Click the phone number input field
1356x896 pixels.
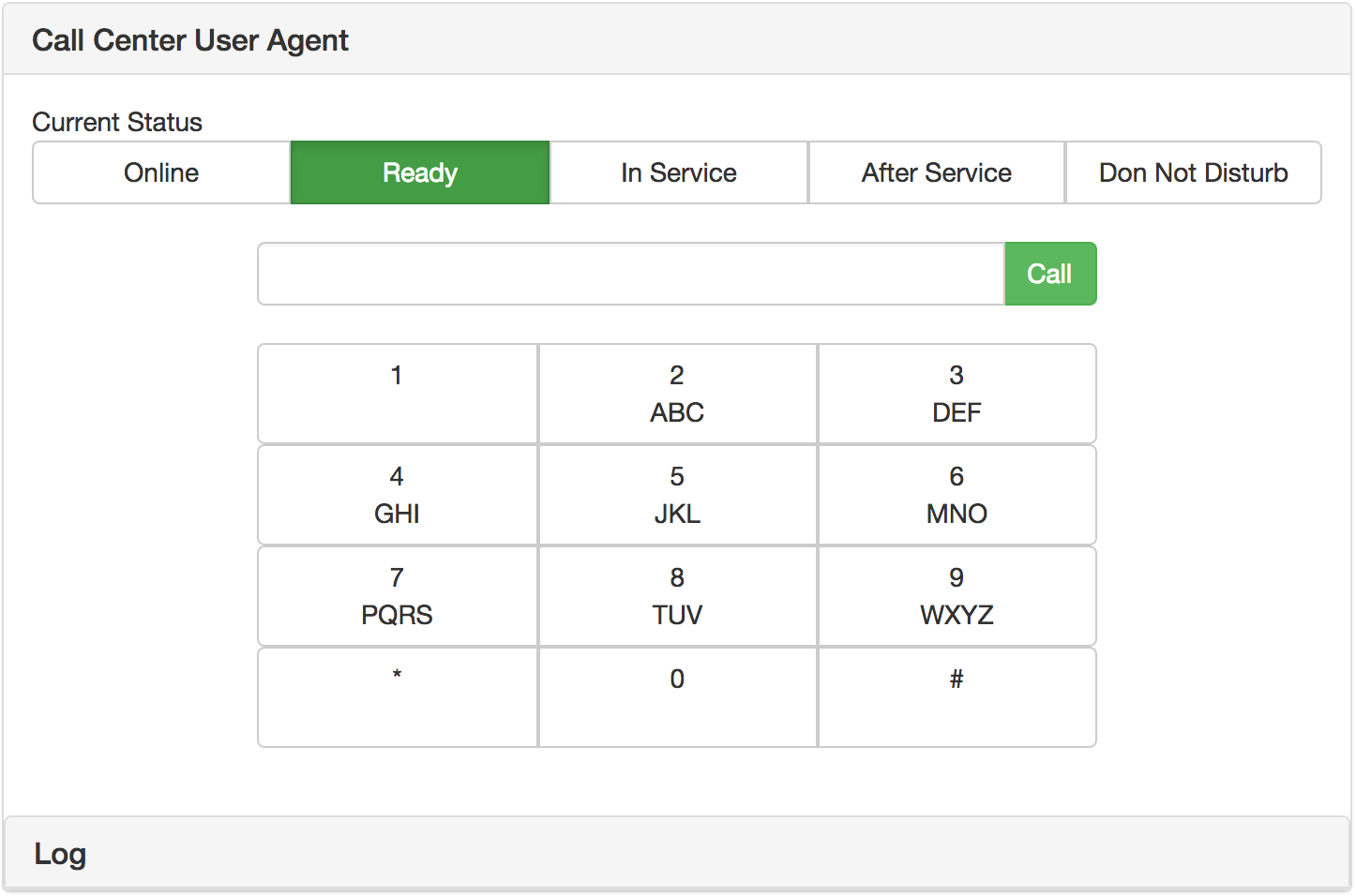[630, 274]
